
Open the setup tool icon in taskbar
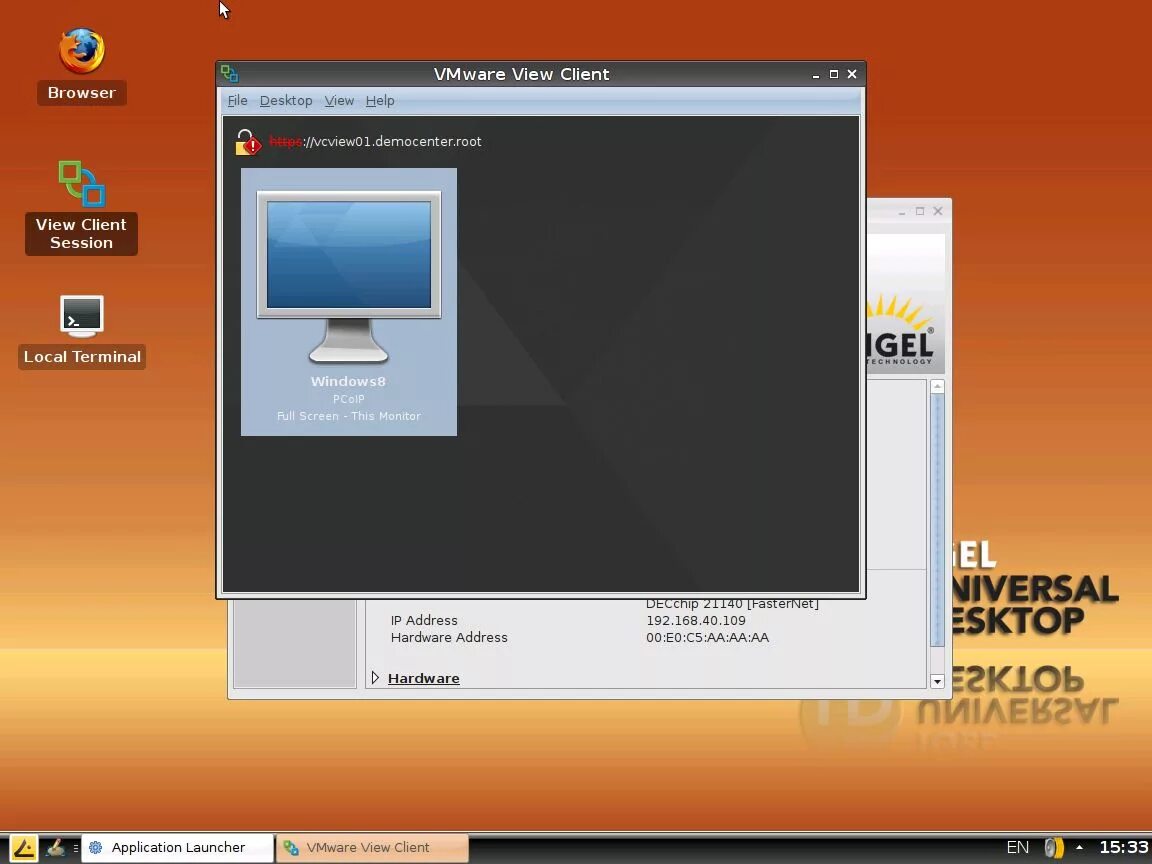click(55, 848)
